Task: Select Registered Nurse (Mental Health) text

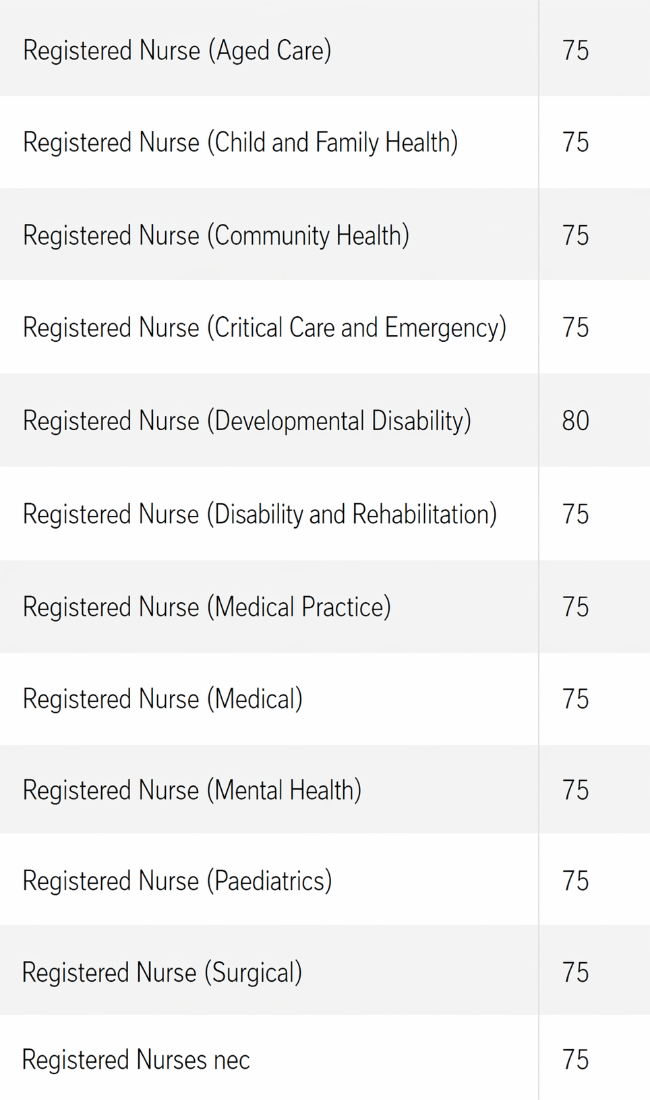Action: [x=192, y=791]
